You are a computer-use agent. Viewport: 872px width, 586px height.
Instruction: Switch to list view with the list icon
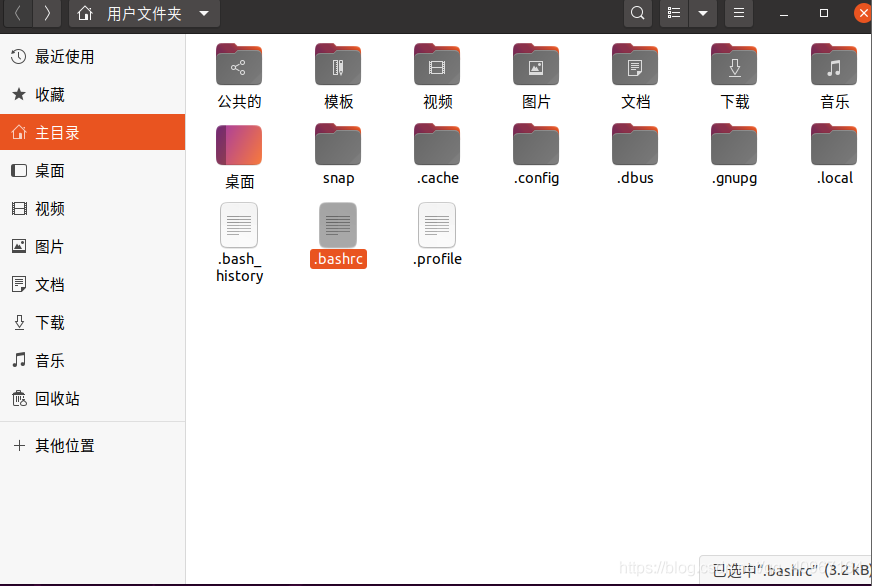coord(674,13)
